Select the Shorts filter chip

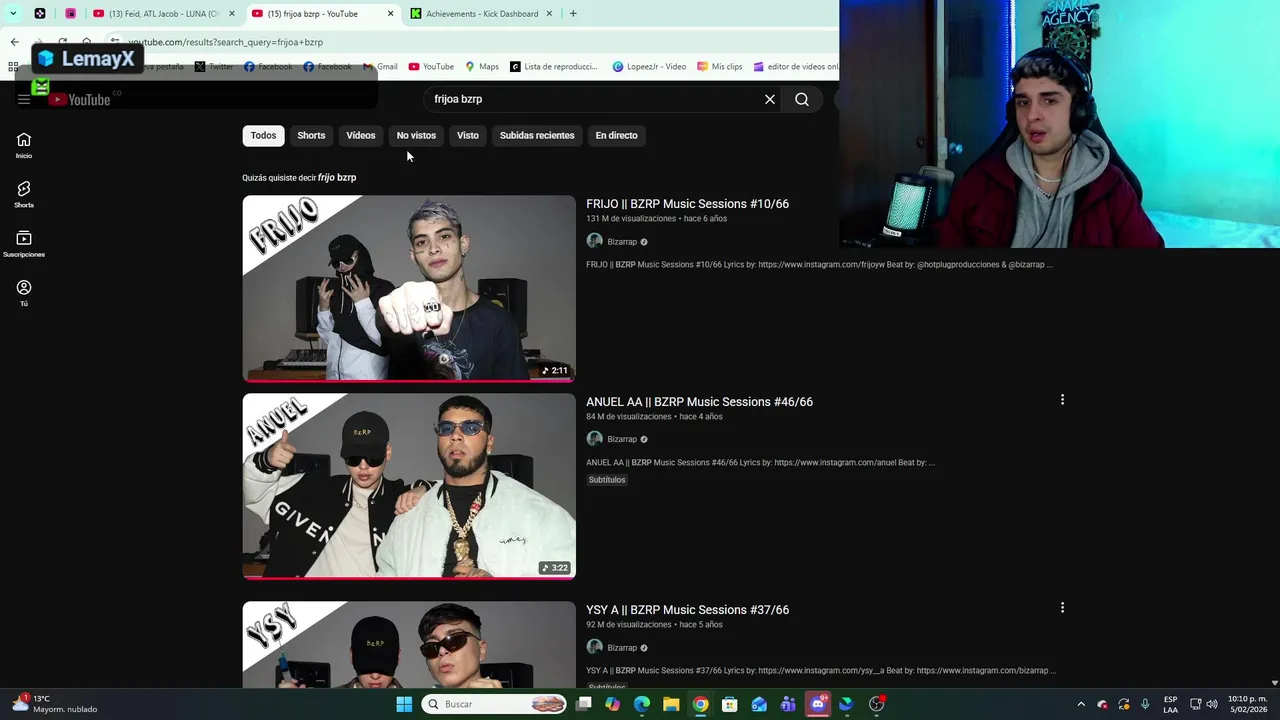[x=311, y=135]
